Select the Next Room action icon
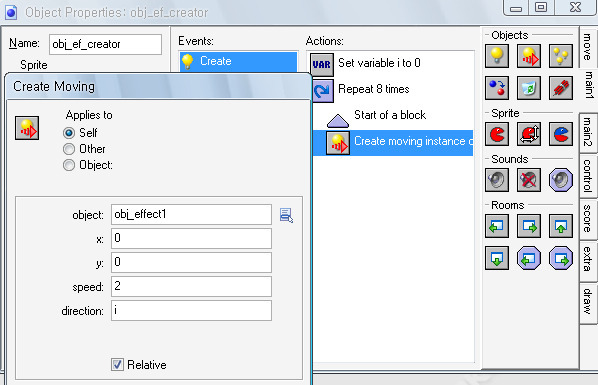 [529, 226]
